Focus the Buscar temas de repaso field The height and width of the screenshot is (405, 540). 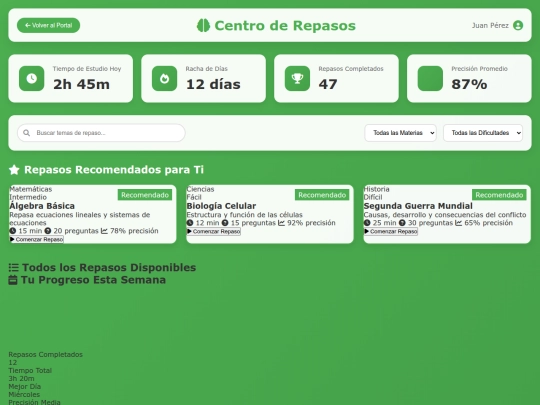pos(101,133)
